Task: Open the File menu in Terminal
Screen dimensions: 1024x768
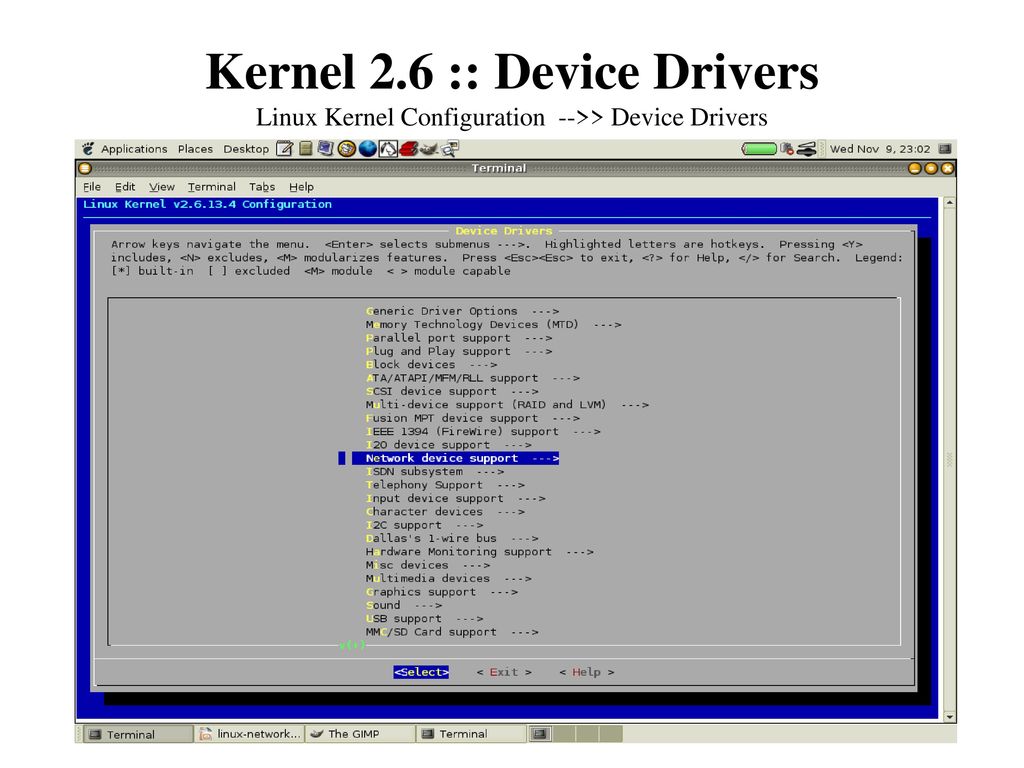Action: [x=92, y=187]
